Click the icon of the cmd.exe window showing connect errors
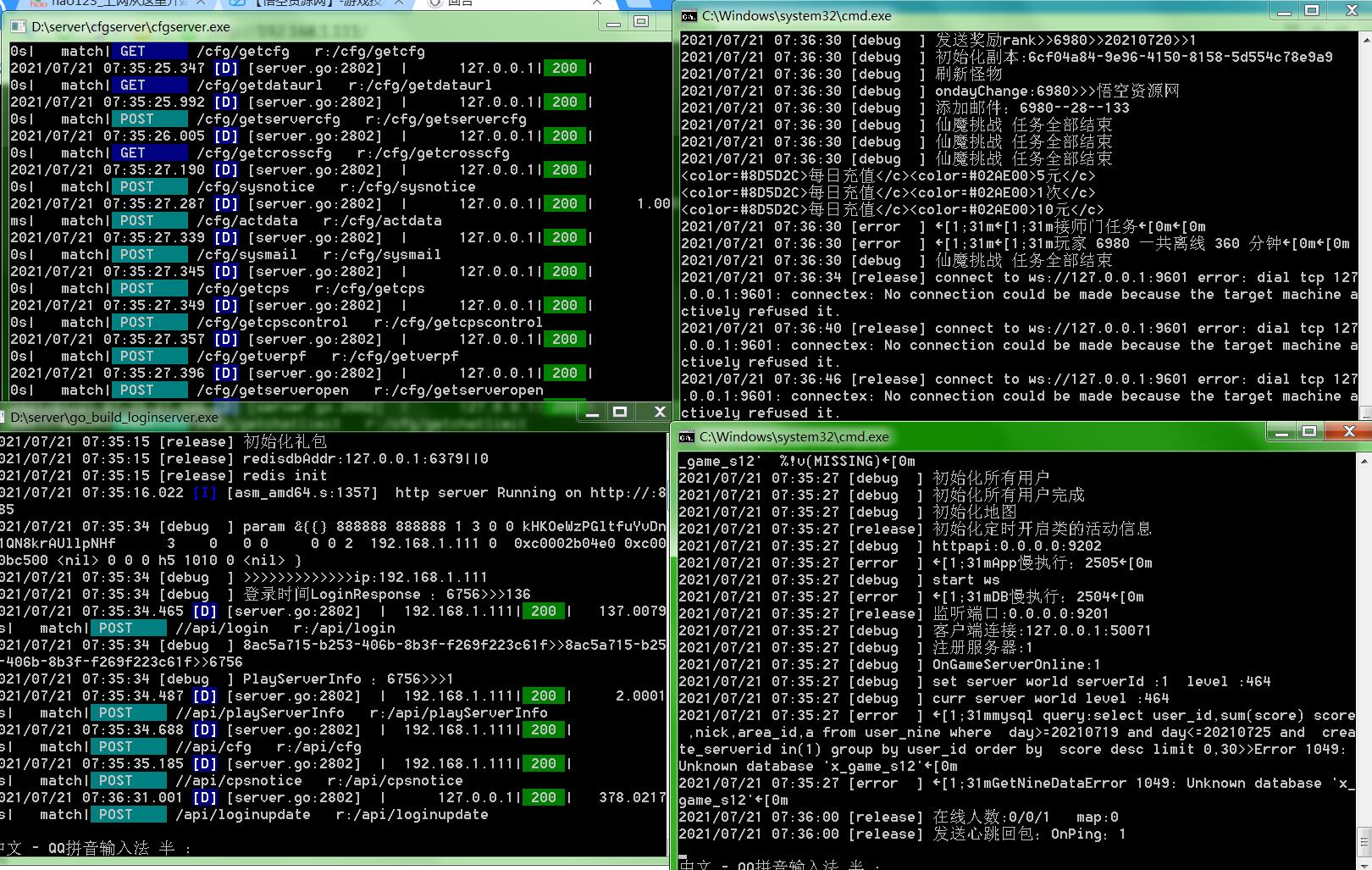The height and width of the screenshot is (870, 1372). pyautogui.click(x=689, y=16)
